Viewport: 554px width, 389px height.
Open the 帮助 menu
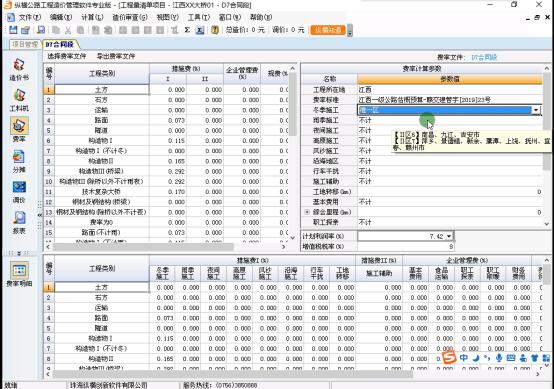261,17
